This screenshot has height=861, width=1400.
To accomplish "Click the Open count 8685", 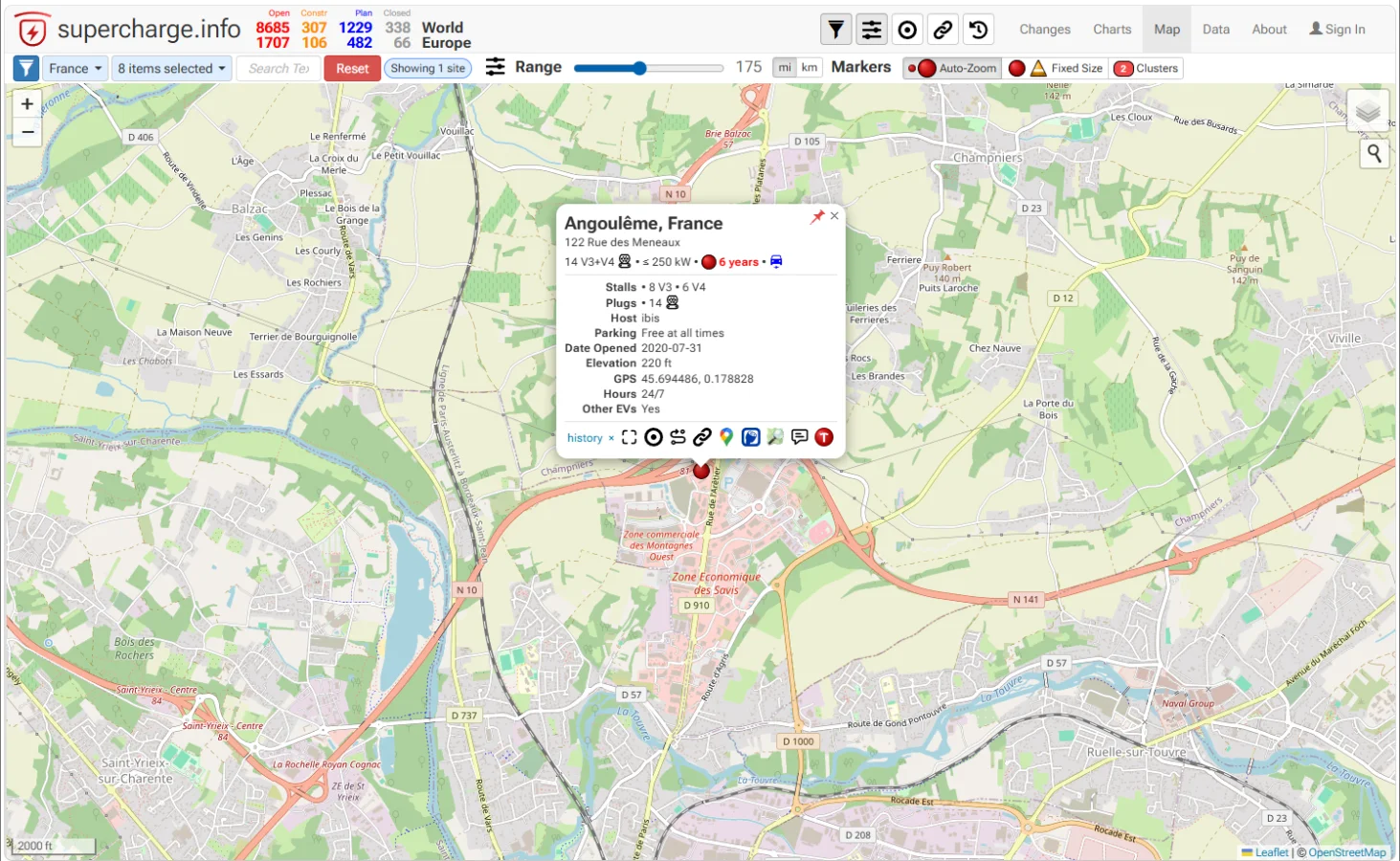I will (272, 28).
